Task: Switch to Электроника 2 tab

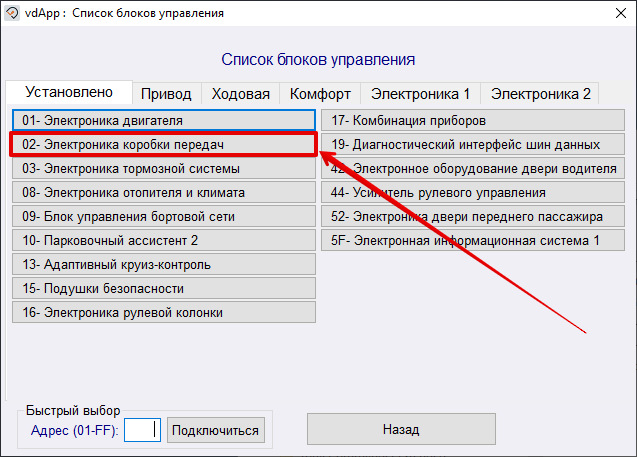Action: (x=540, y=94)
